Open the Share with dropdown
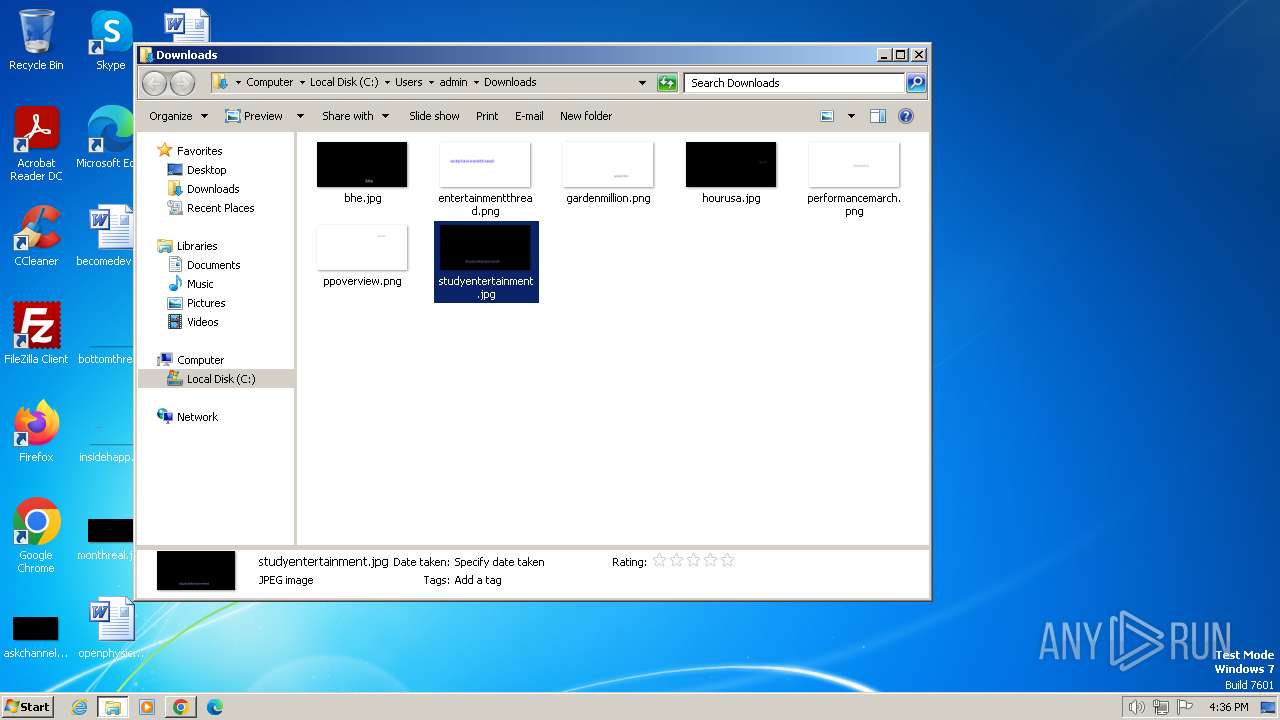The image size is (1280, 720). (x=355, y=116)
